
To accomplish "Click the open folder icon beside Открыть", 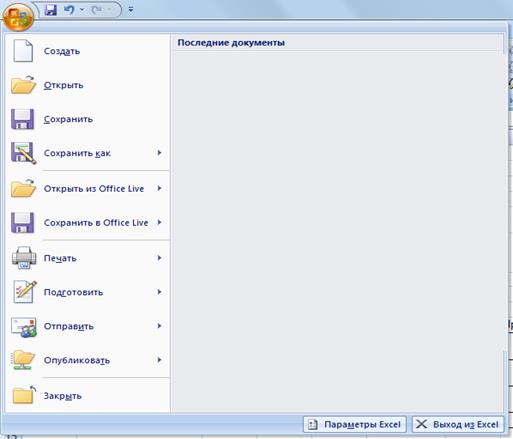I will [23, 85].
